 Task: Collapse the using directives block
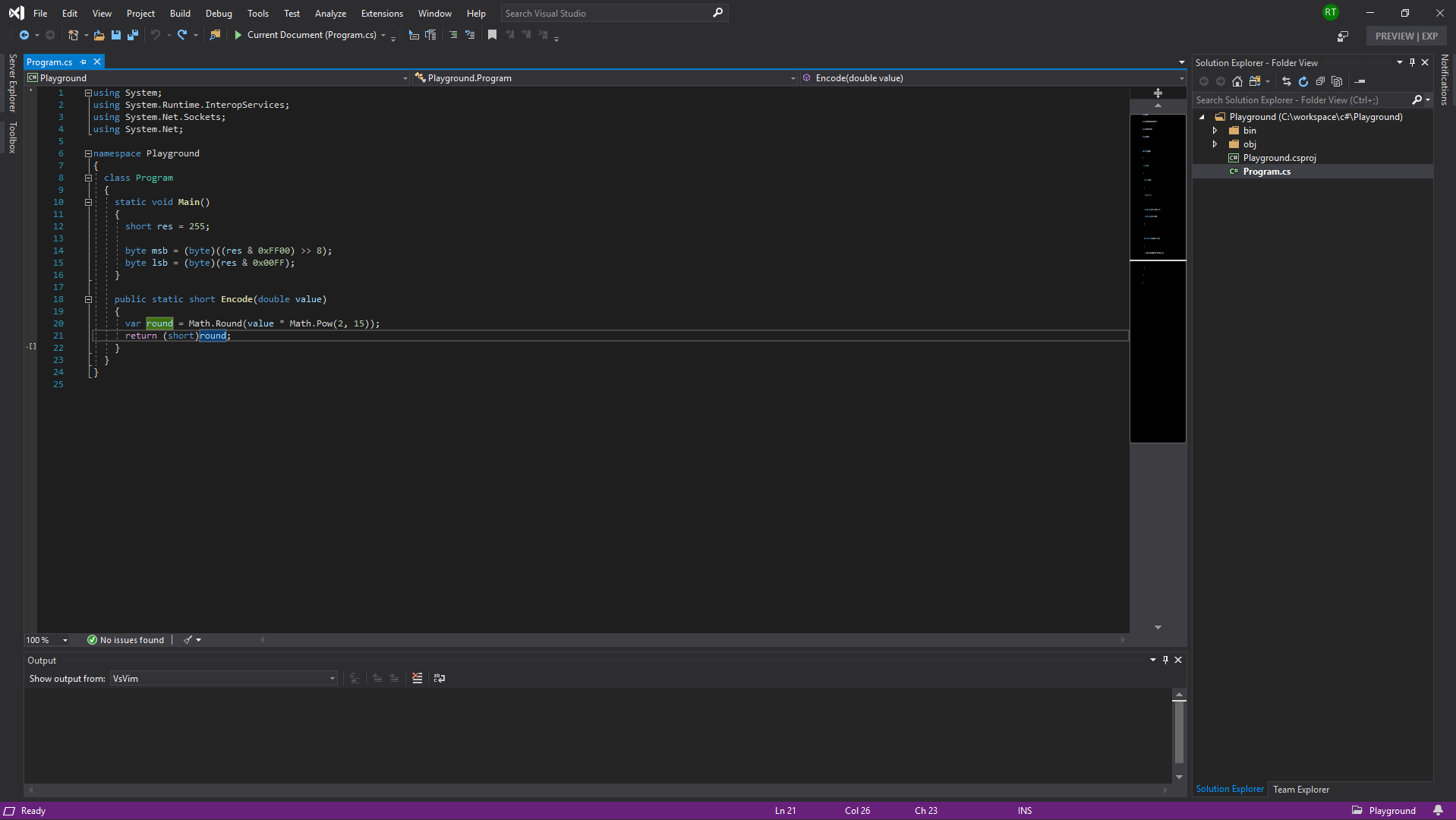88,93
